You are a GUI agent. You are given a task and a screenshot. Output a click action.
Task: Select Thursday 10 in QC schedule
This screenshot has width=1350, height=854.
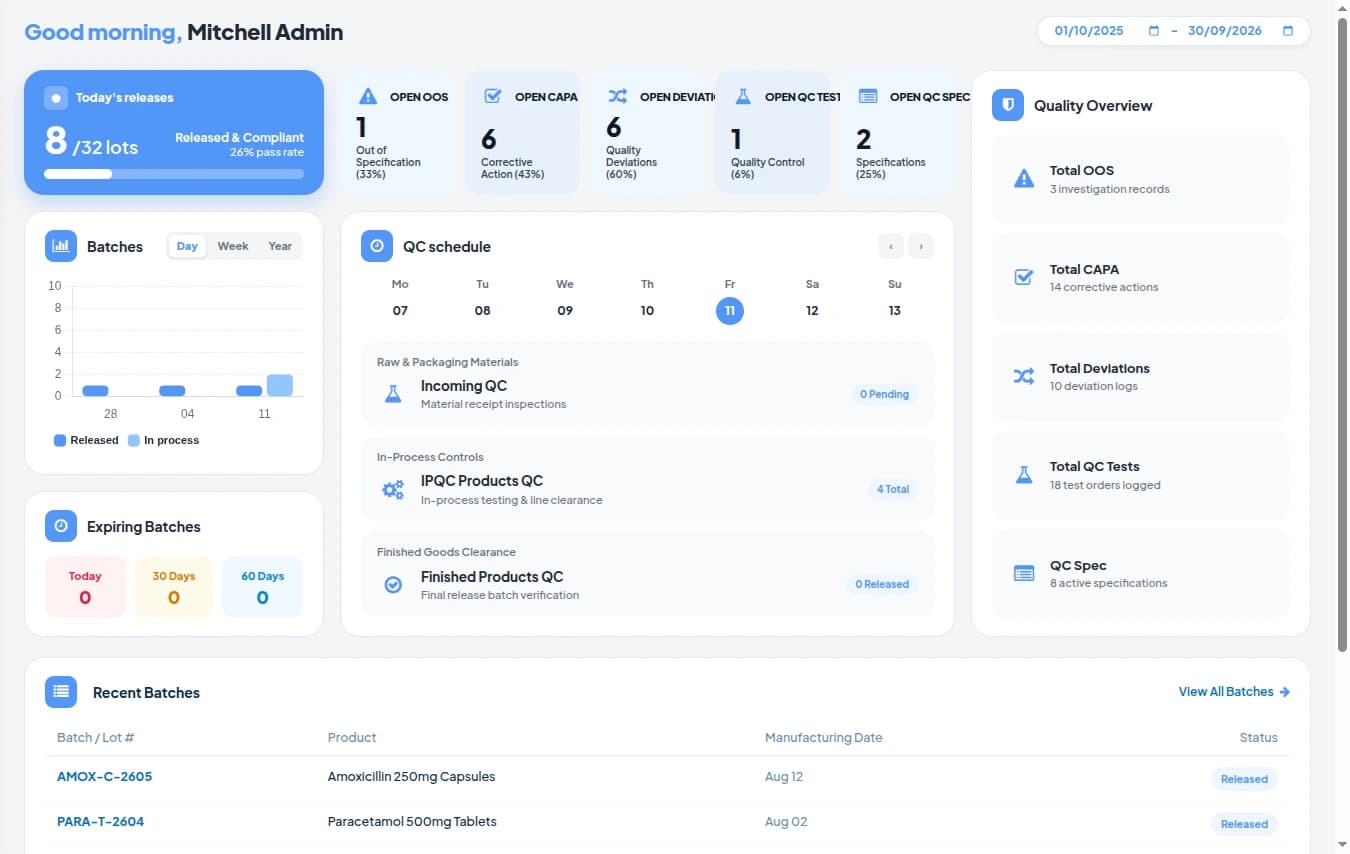pos(647,310)
